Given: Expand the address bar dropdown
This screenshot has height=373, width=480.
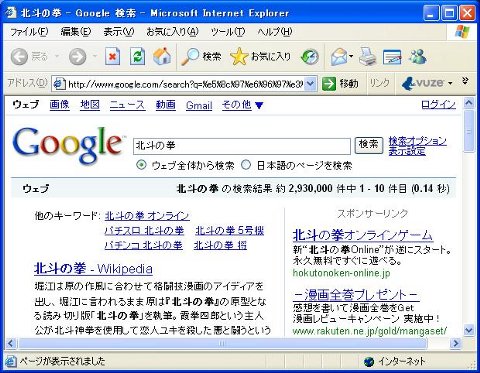Looking at the screenshot, I should [310, 83].
